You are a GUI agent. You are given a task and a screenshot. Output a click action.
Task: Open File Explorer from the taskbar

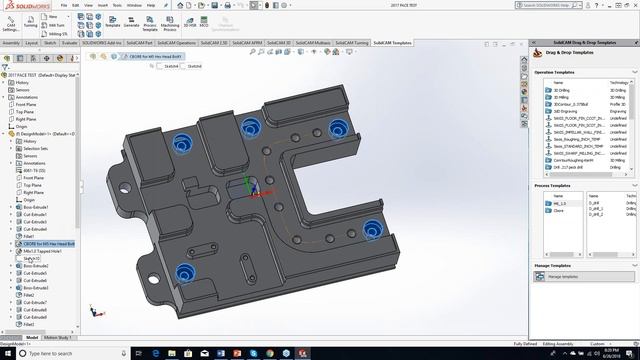(x=172, y=353)
